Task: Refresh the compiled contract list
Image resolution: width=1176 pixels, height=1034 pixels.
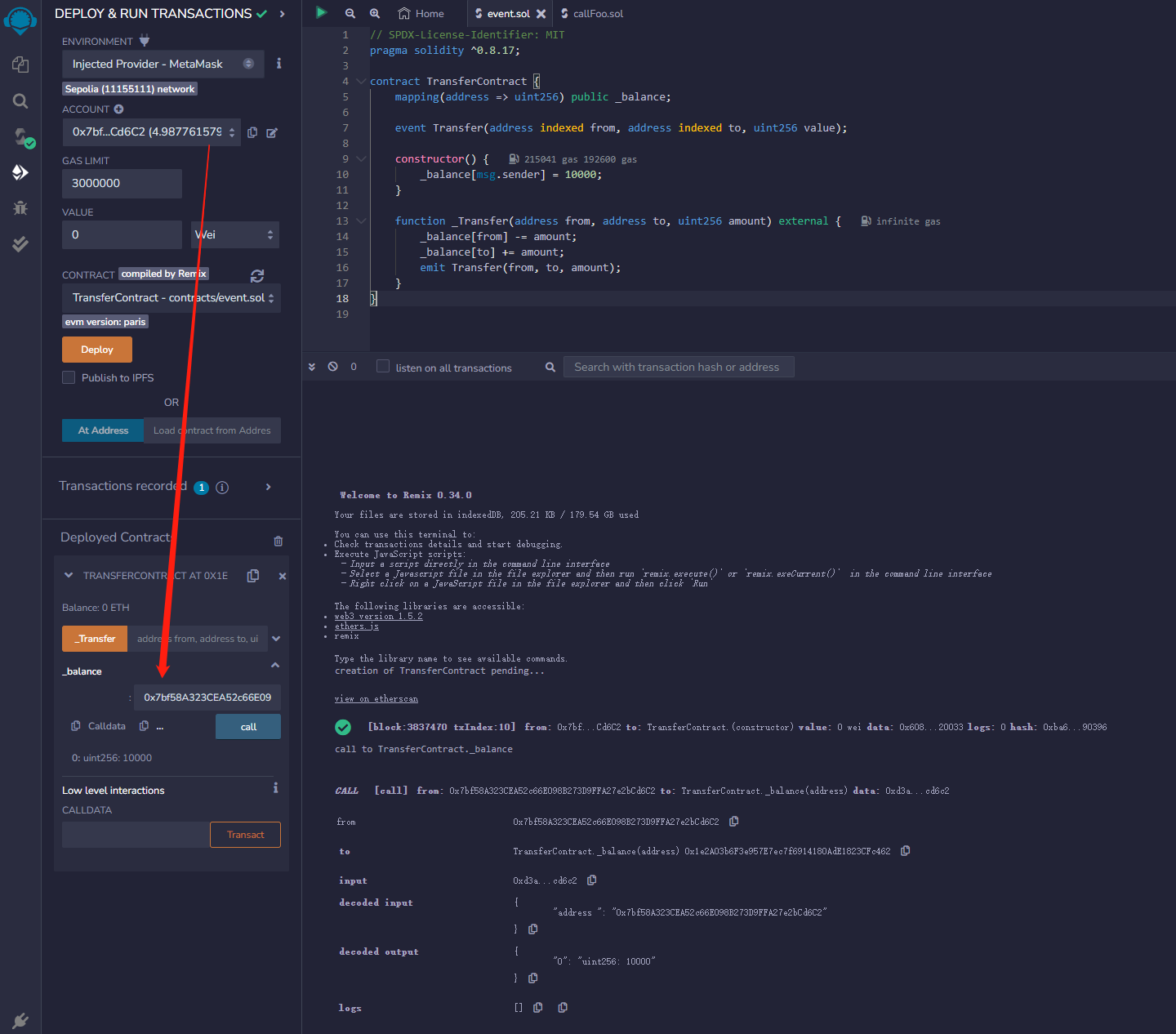Action: click(257, 276)
